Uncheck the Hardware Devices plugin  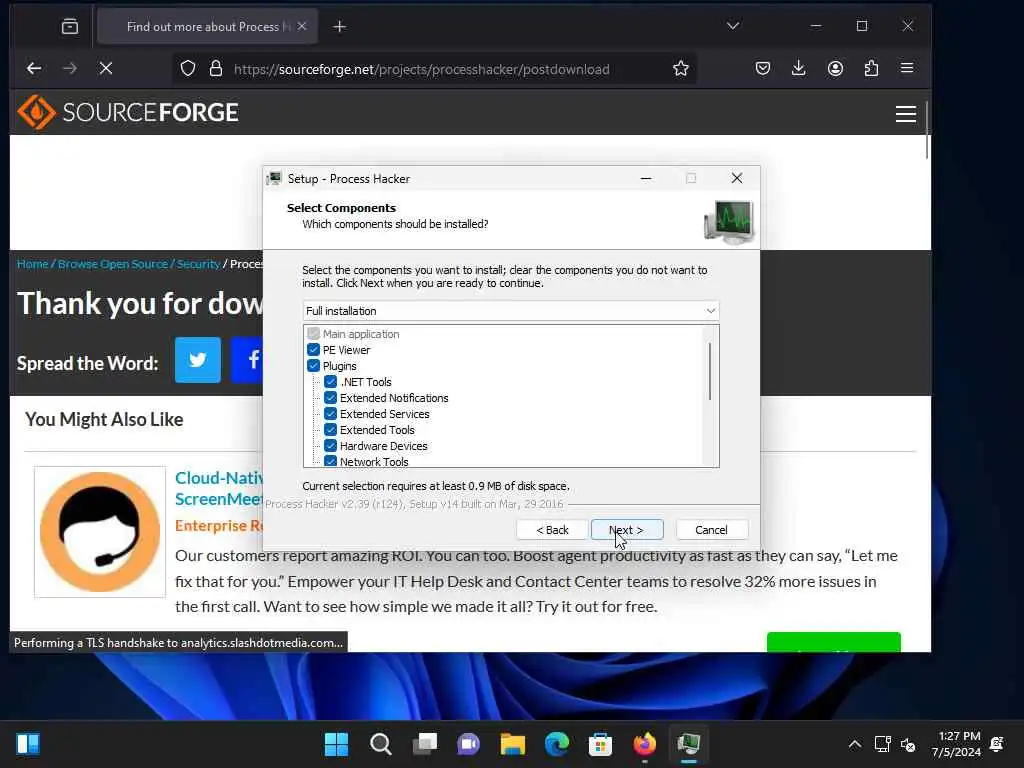point(330,446)
